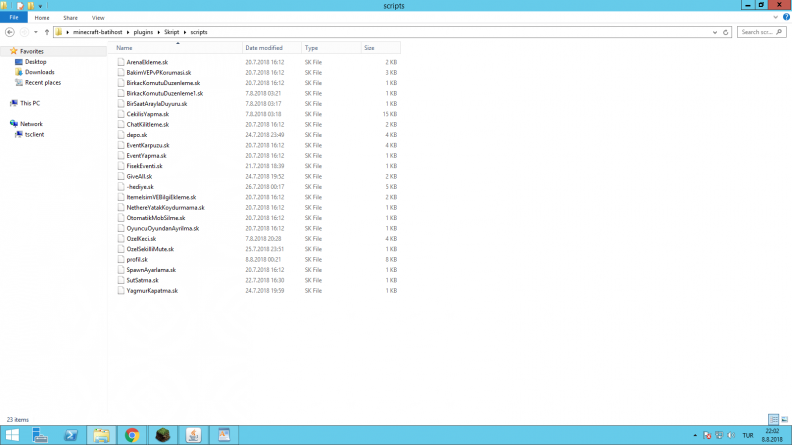Select the OyuncuOyundanAyrilma.sk file

point(163,228)
